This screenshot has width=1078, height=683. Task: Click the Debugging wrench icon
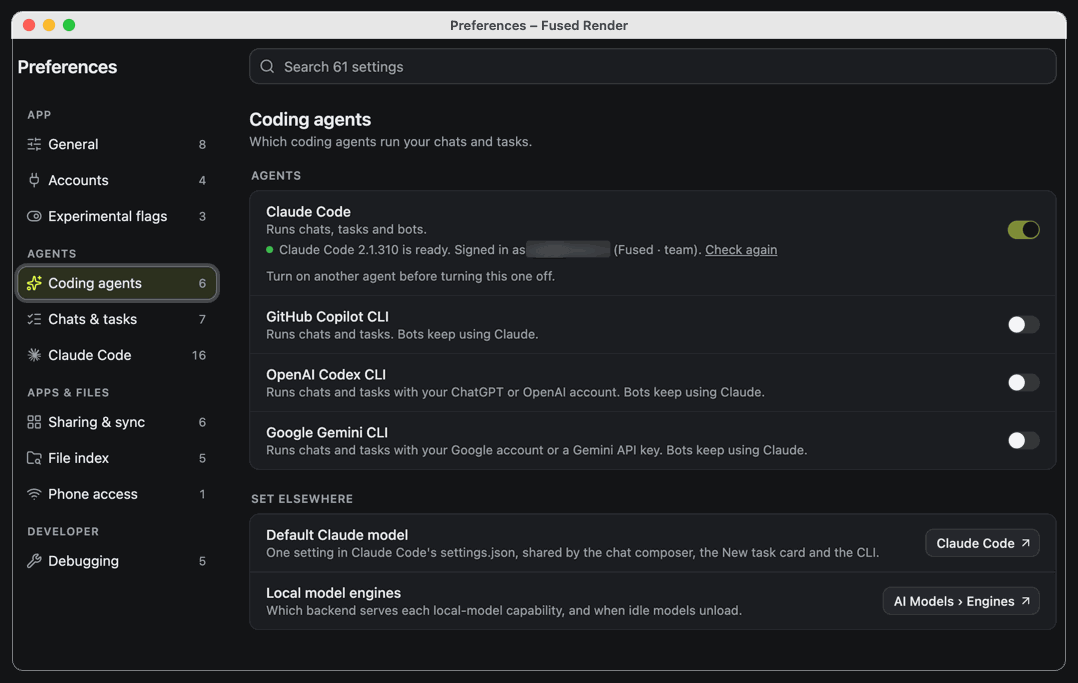tap(34, 561)
